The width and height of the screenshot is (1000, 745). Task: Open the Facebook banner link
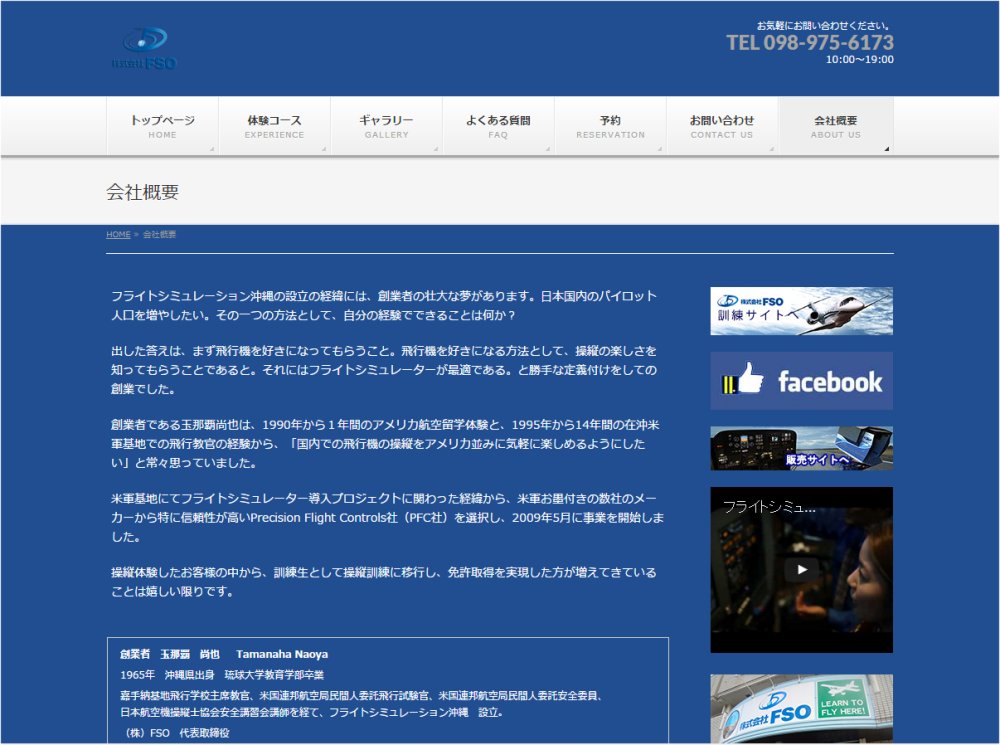point(801,381)
